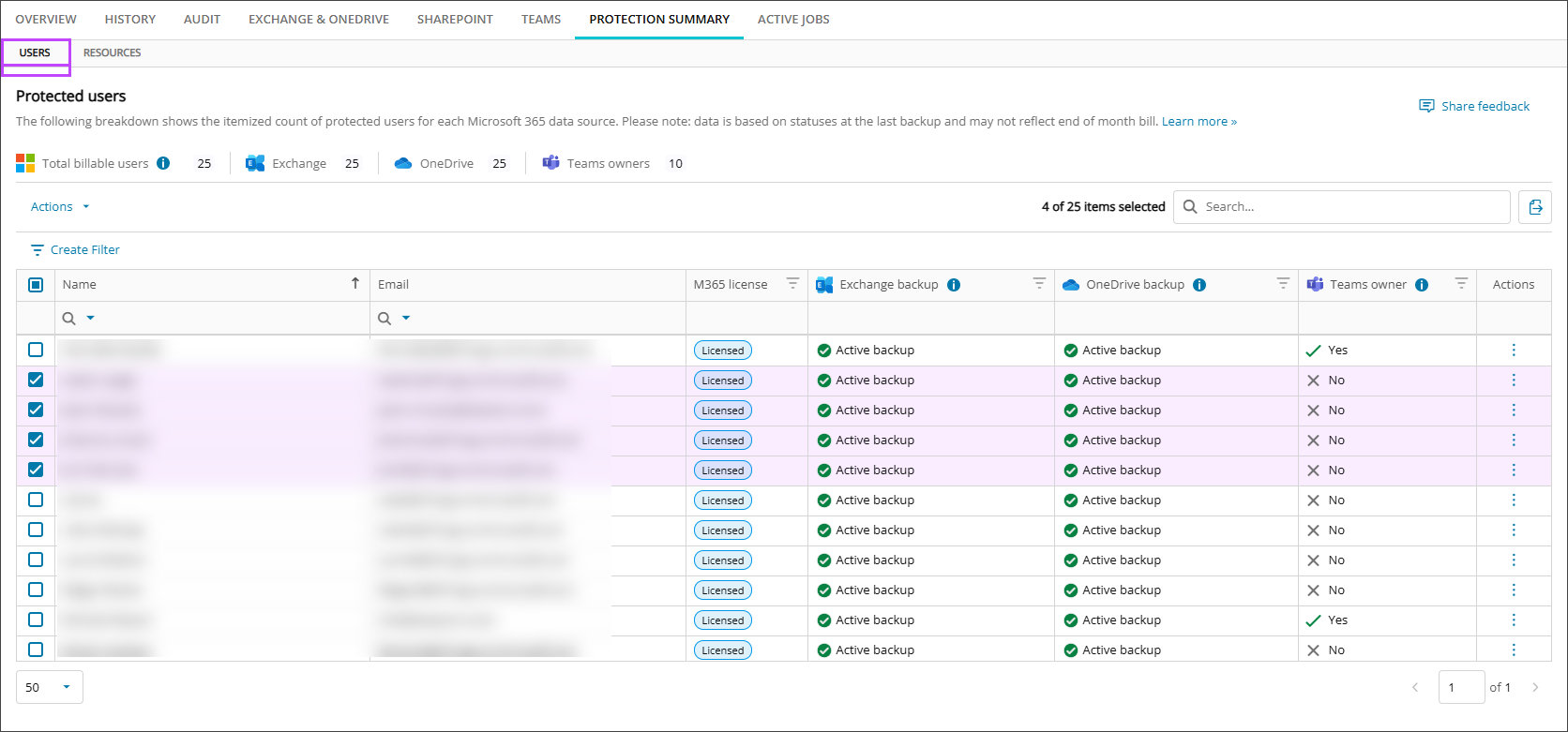Click the Teams icon in the Teams owner column header
This screenshot has height=732, width=1568.
tap(1315, 285)
